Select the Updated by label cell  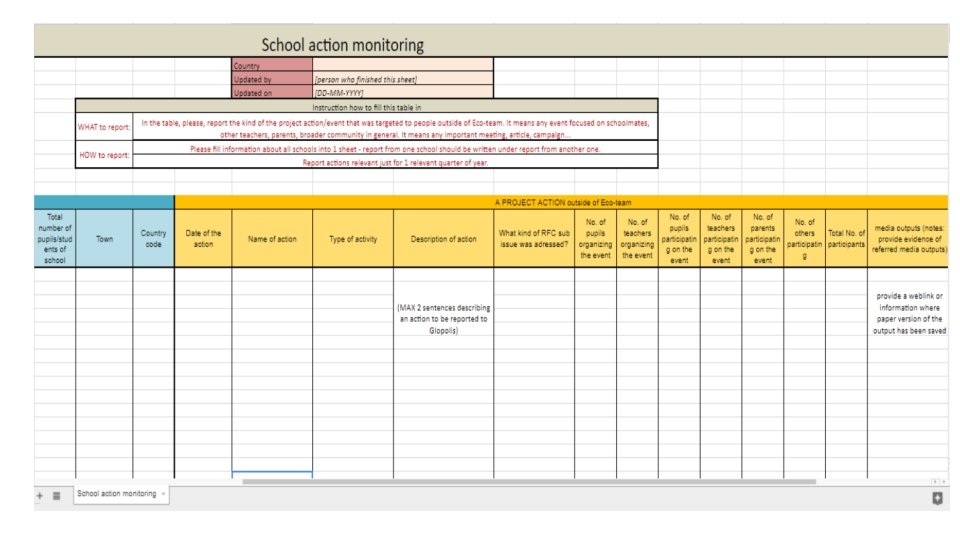coord(272,79)
